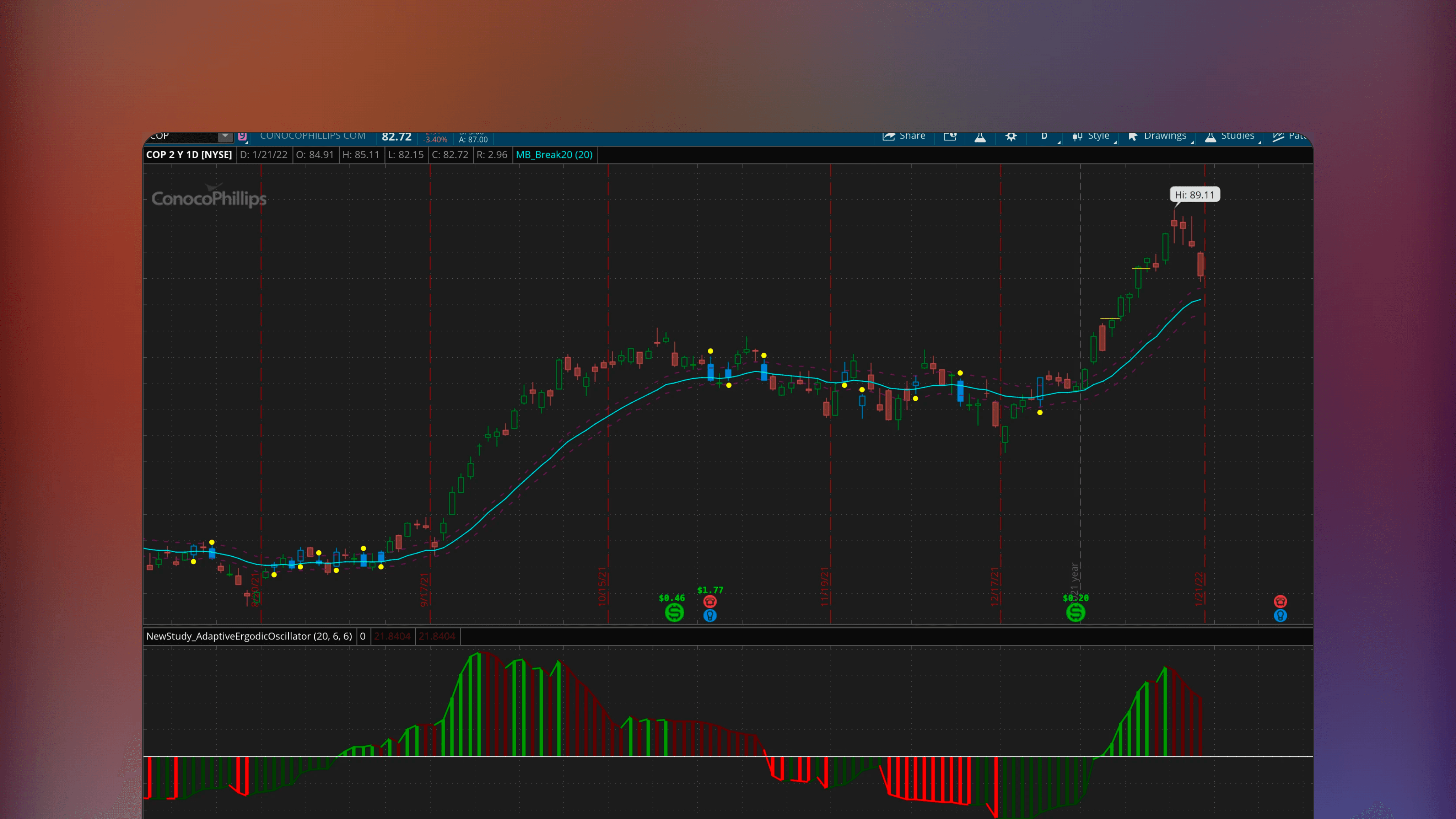Image resolution: width=1456 pixels, height=819 pixels.
Task: Open the Studies dropdown
Action: tap(1230, 136)
